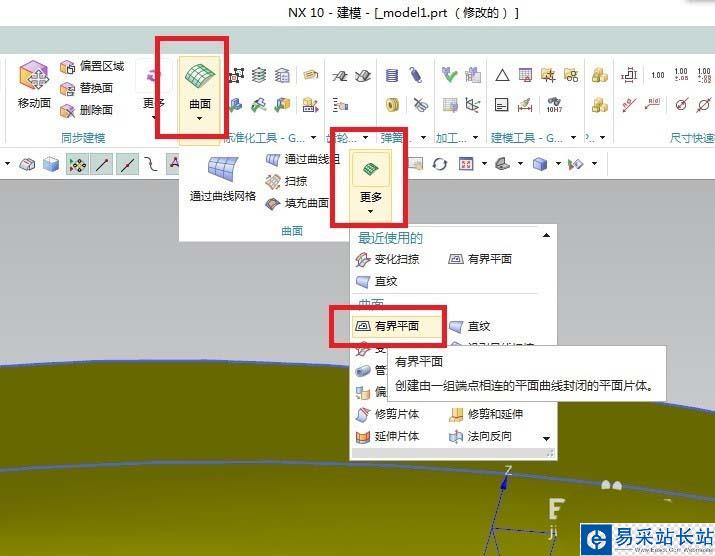The width and height of the screenshot is (715, 556).
Task: Choose 修剪片体 trim sheet
Action: pos(388,414)
